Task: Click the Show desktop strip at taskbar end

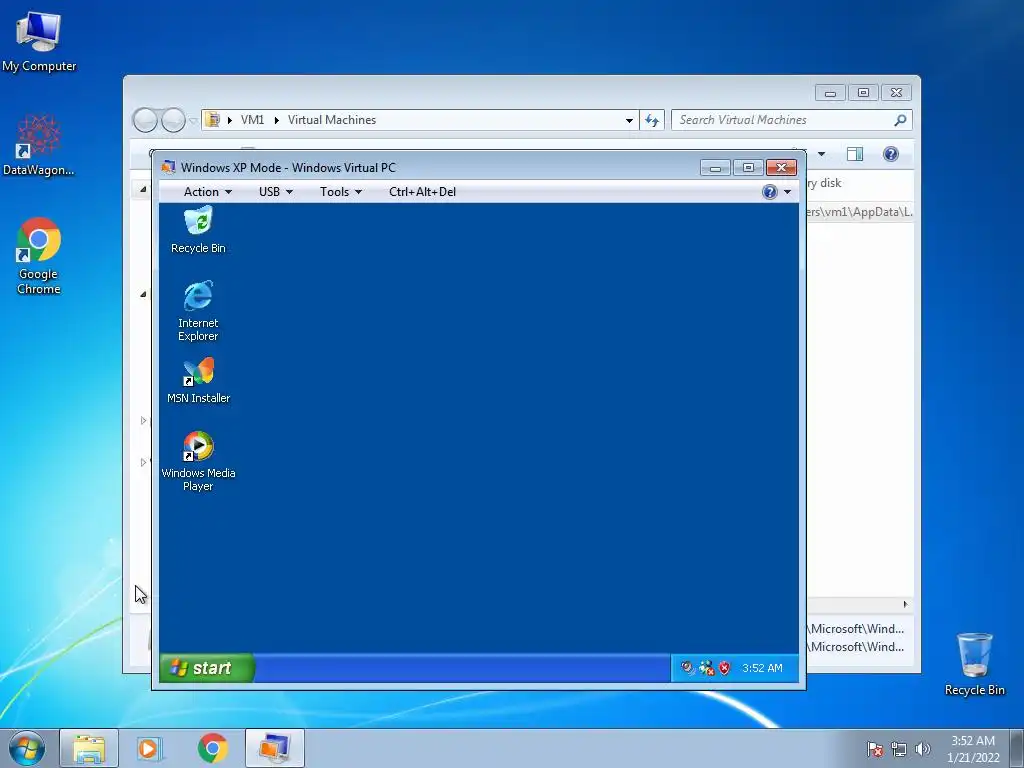Action: (x=1017, y=748)
